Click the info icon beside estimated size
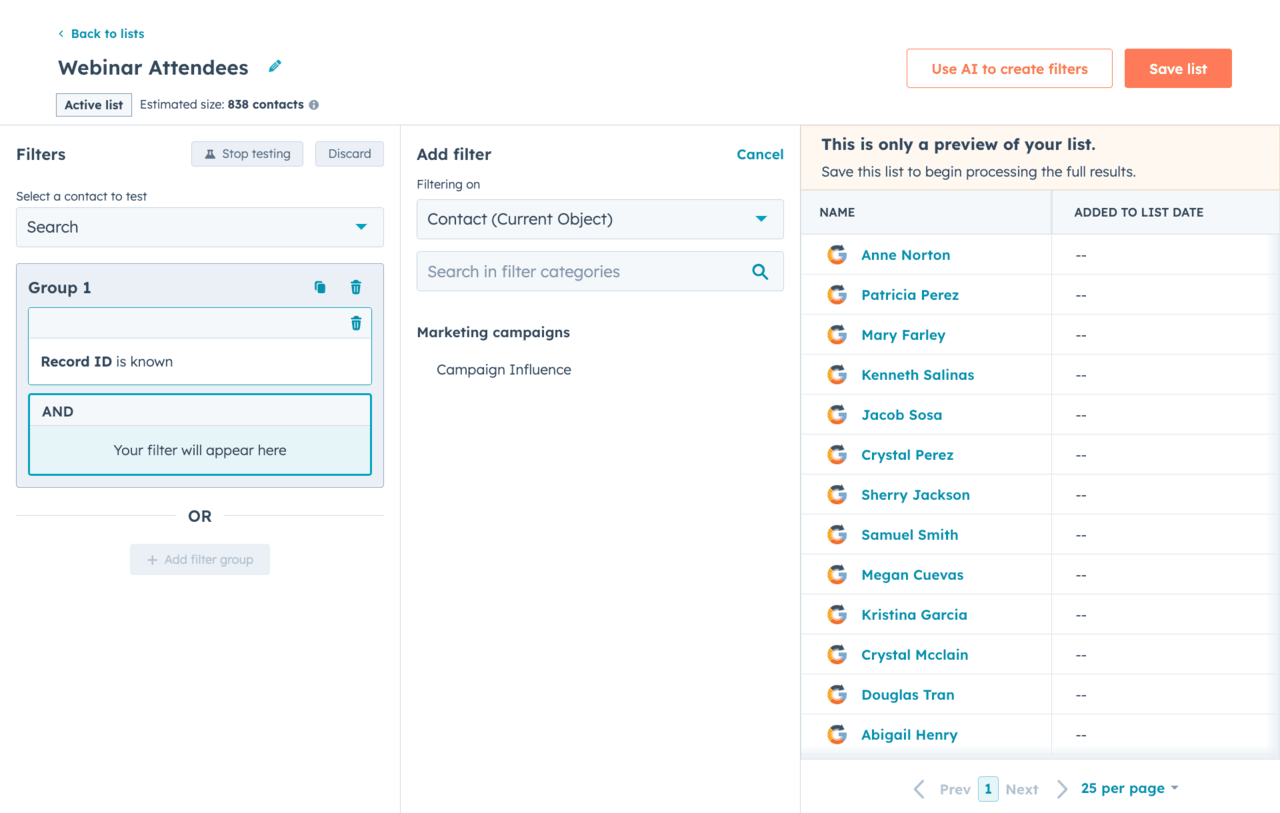This screenshot has height=813, width=1280. pos(314,105)
